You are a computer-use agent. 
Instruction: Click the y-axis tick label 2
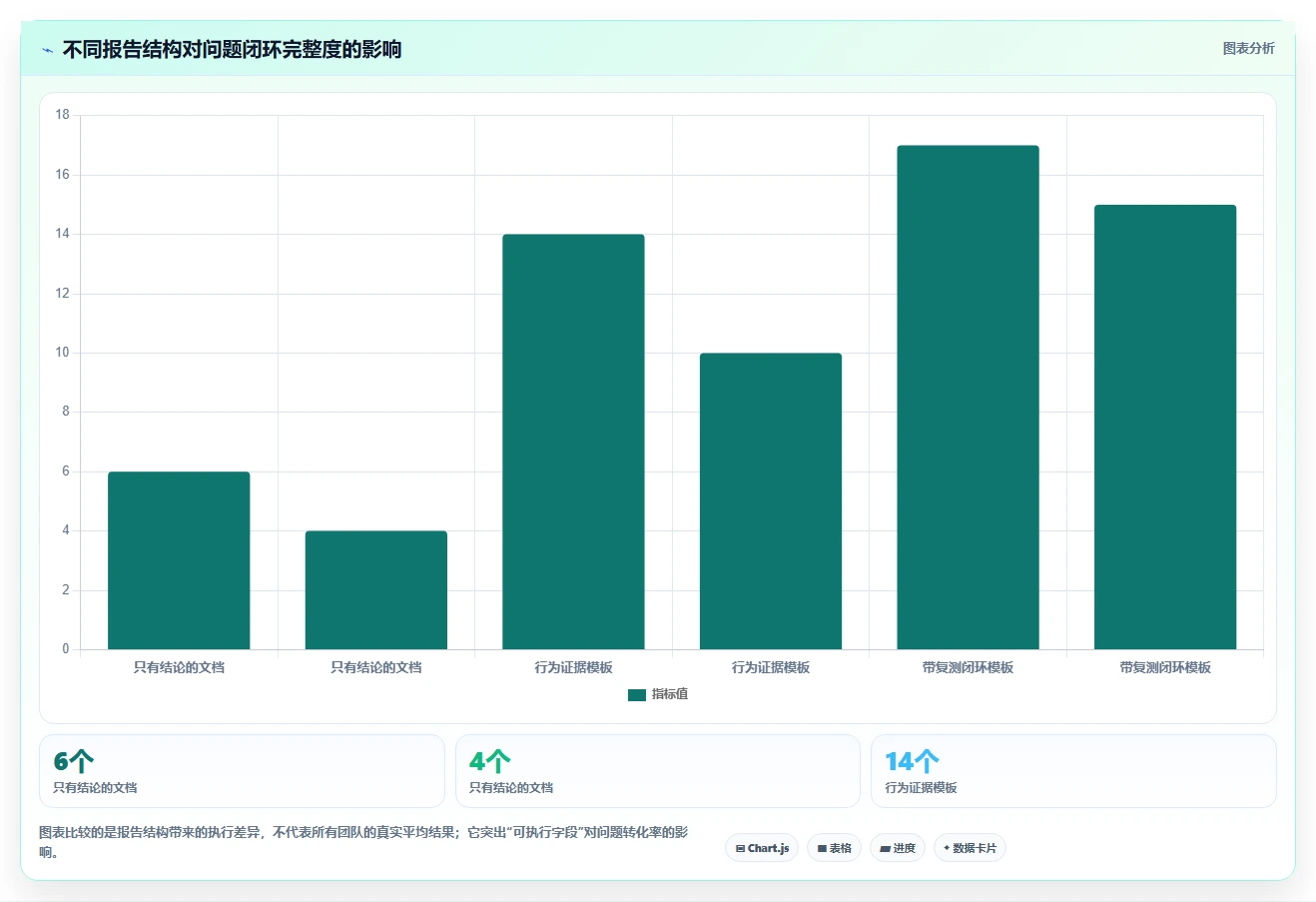click(x=66, y=590)
